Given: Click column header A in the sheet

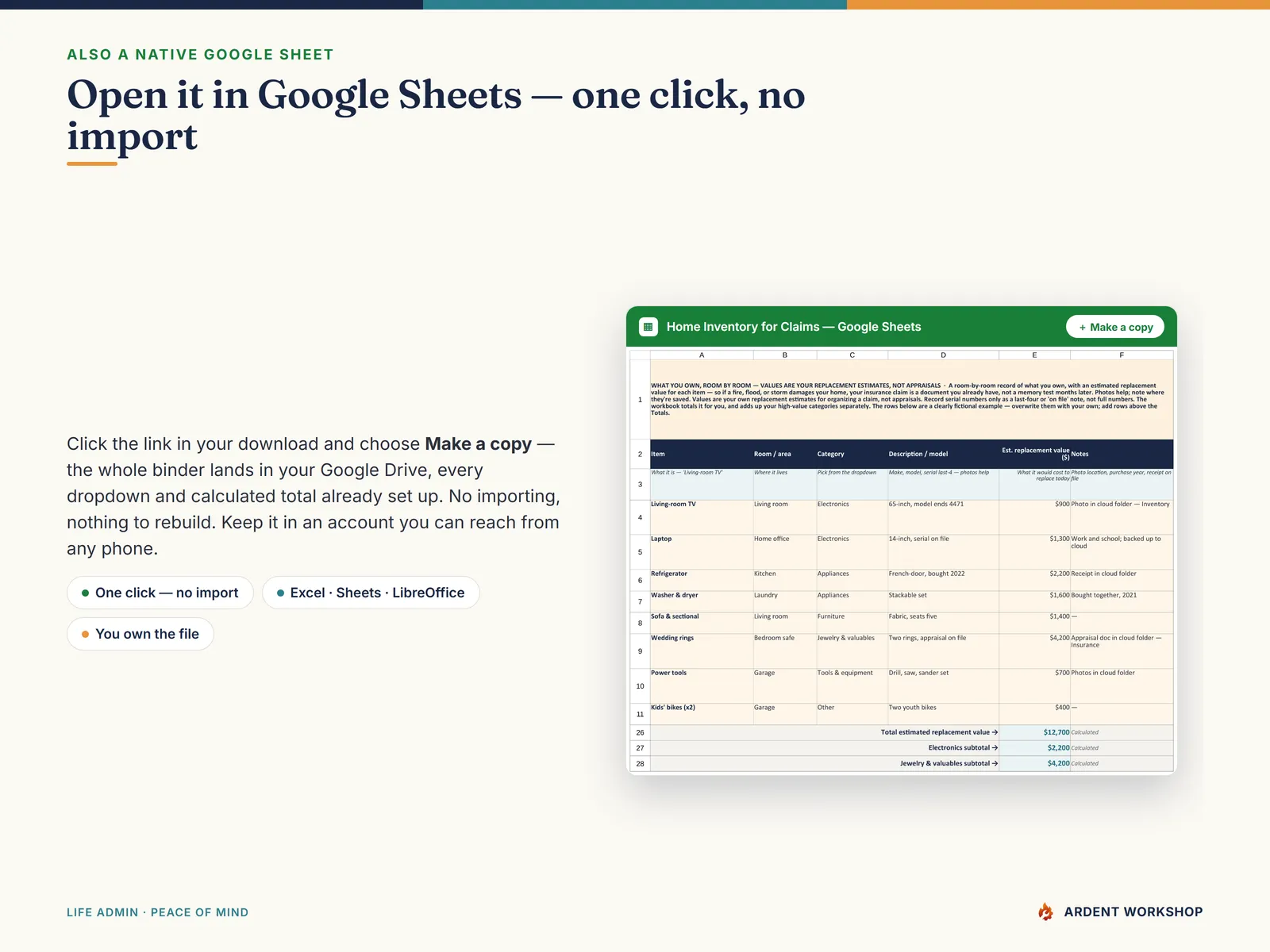Looking at the screenshot, I should click(x=702, y=355).
